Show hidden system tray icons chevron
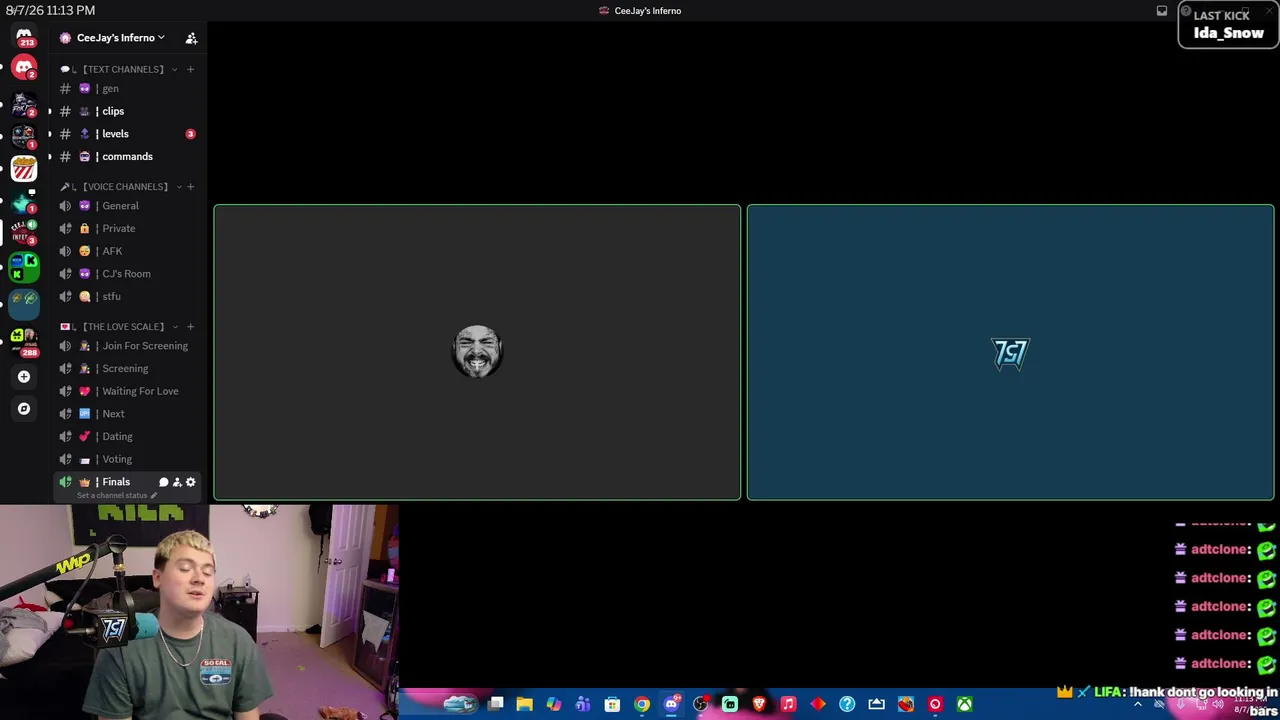 coord(1137,705)
